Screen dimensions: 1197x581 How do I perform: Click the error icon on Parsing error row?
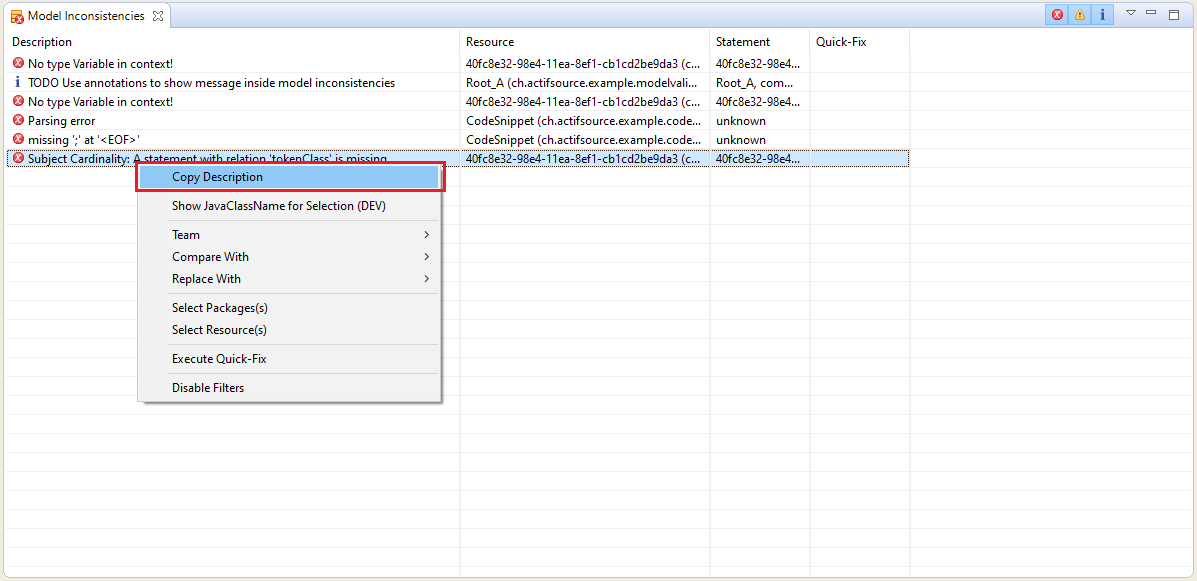coord(18,121)
